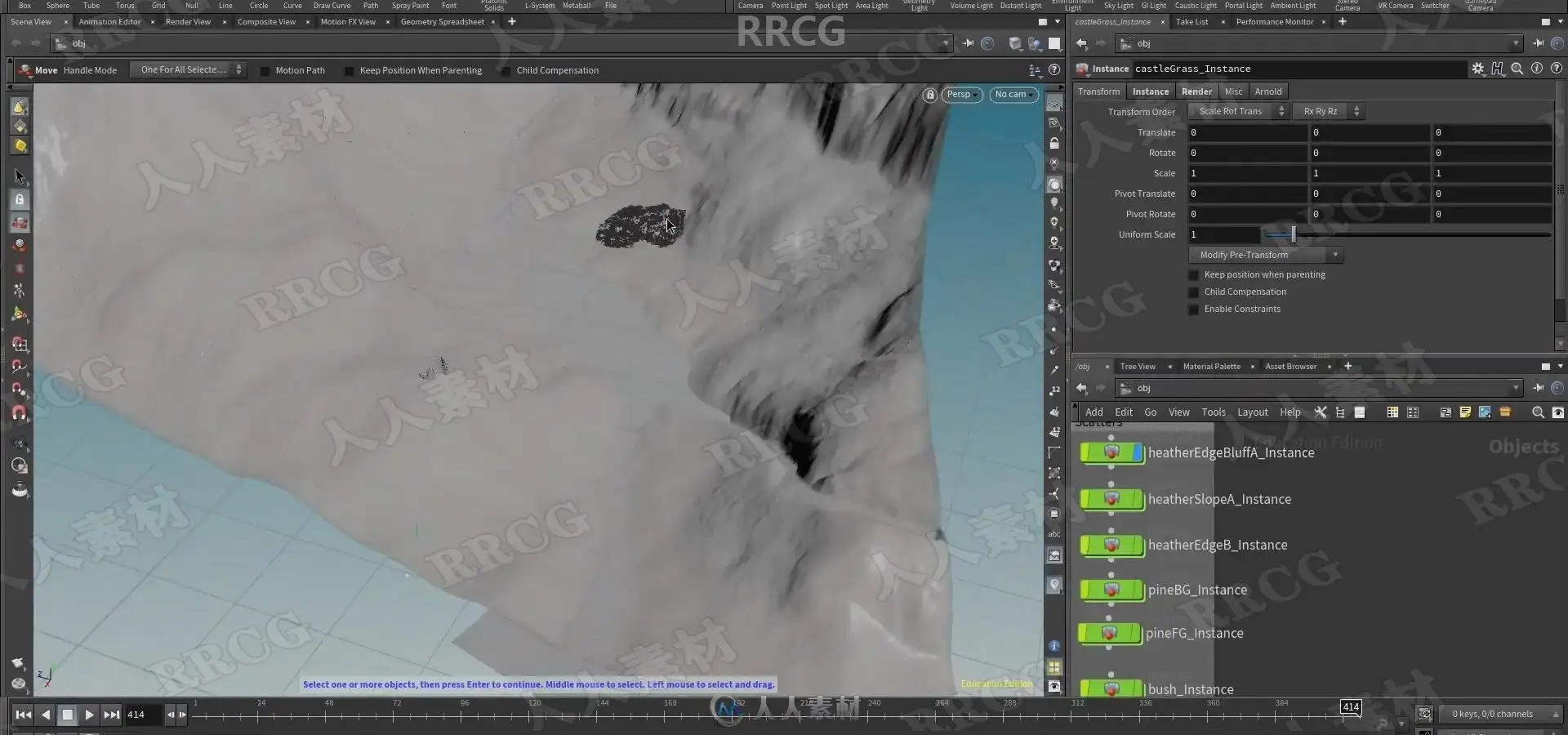Click Spot Light shelf tool

(x=831, y=6)
